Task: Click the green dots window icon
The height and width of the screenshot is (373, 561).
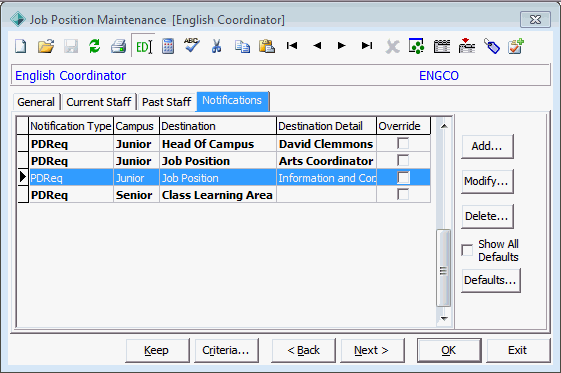Action: click(416, 46)
